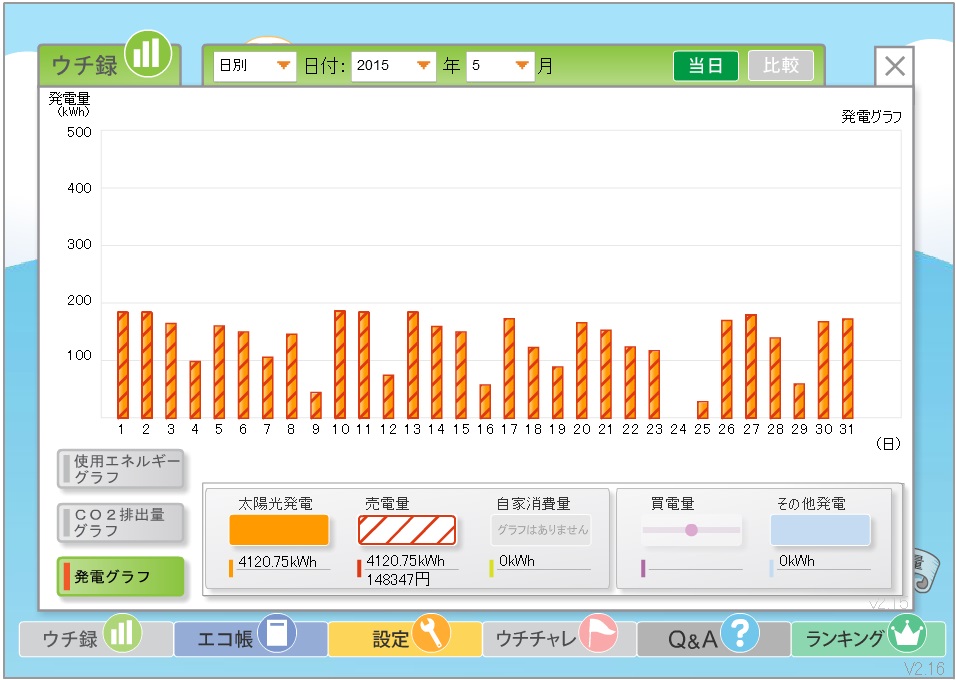Click the bar for day 9

(x=316, y=405)
